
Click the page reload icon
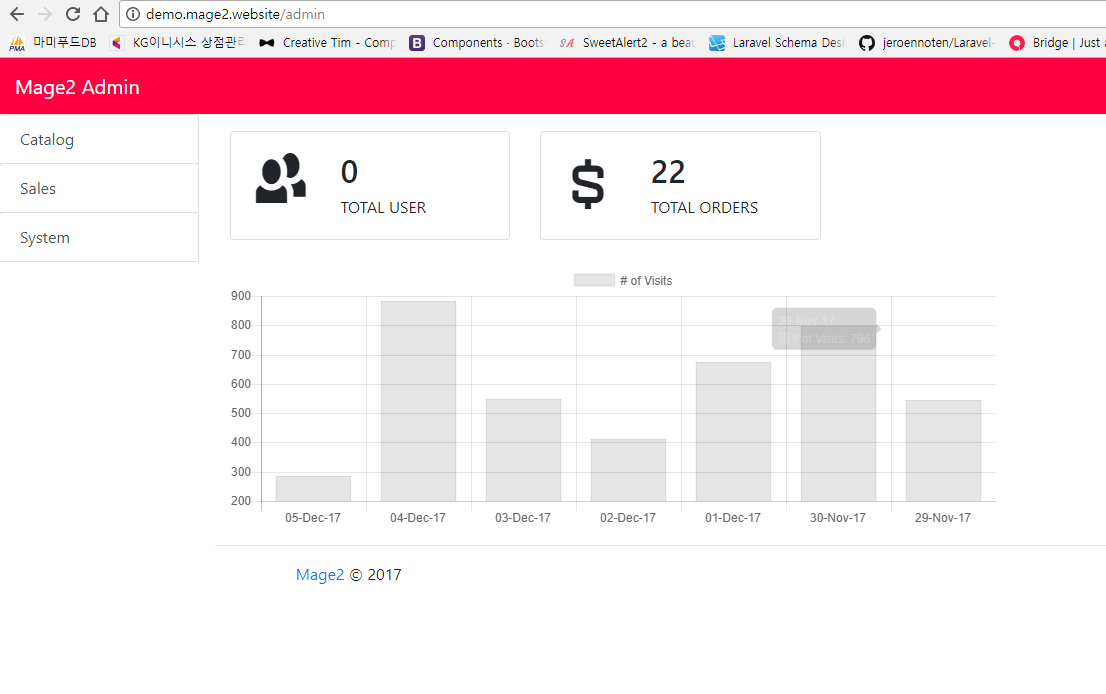click(71, 15)
